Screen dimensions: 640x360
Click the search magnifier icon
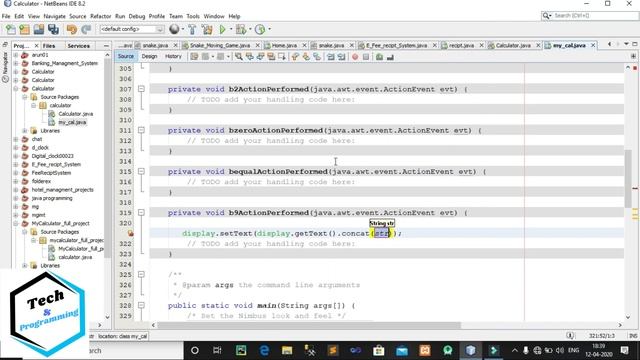546,16
